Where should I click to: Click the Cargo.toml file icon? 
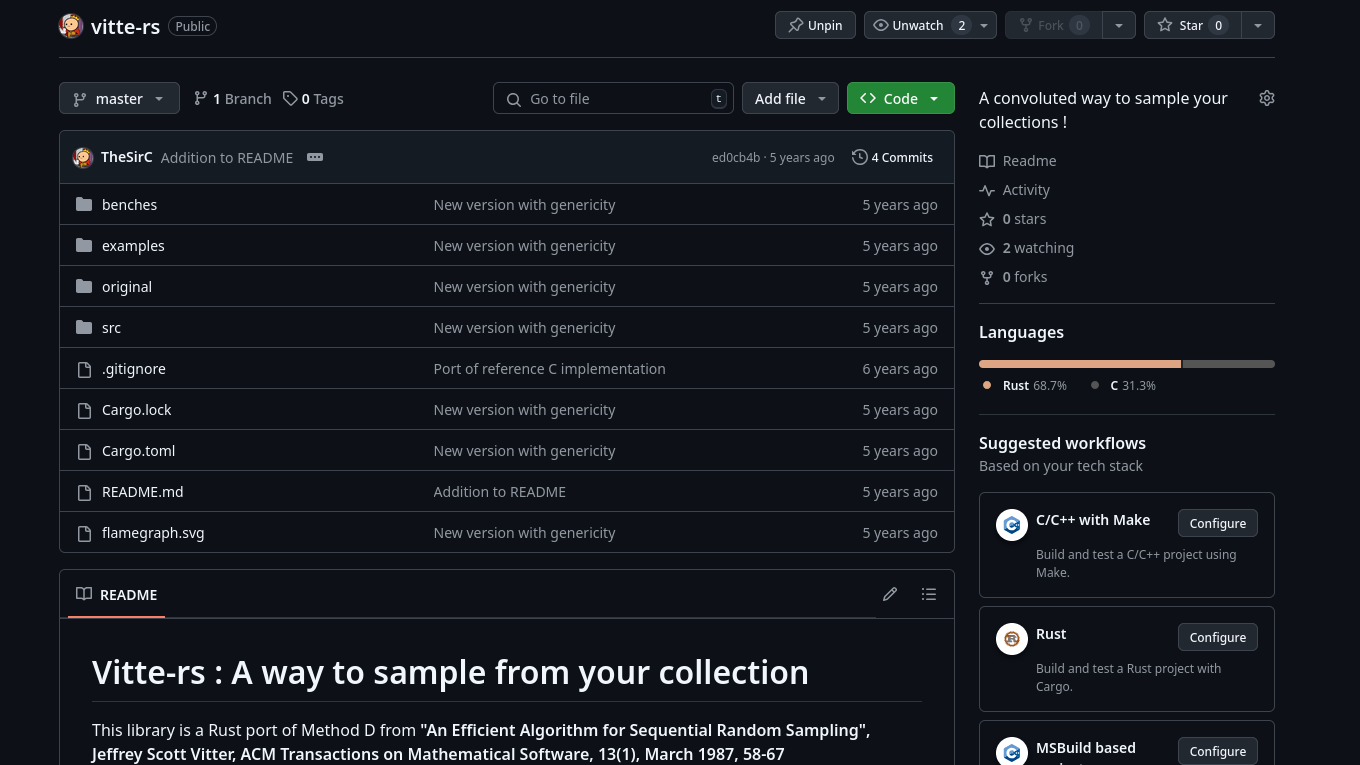coord(84,451)
